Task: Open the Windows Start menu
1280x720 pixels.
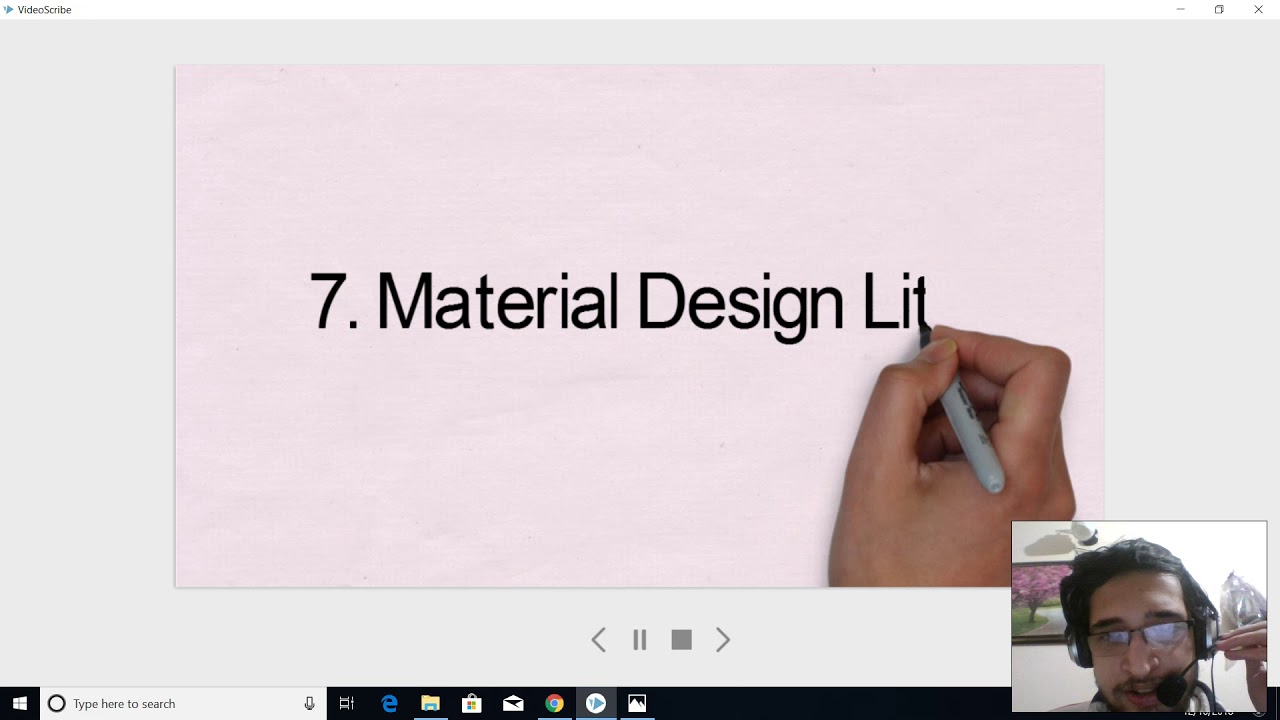Action: pos(19,703)
